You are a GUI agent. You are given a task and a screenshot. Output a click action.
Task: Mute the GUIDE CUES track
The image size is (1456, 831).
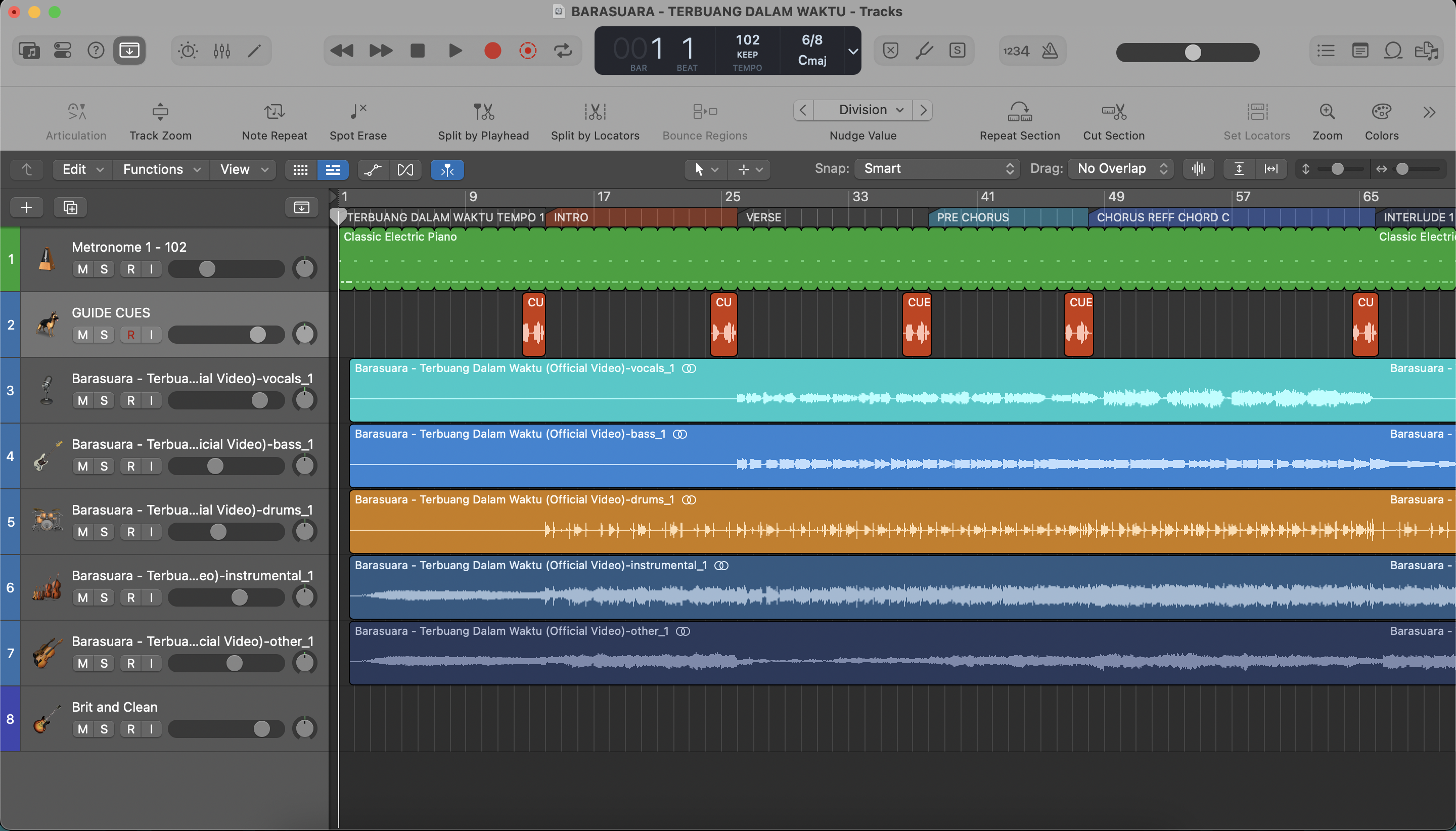83,335
